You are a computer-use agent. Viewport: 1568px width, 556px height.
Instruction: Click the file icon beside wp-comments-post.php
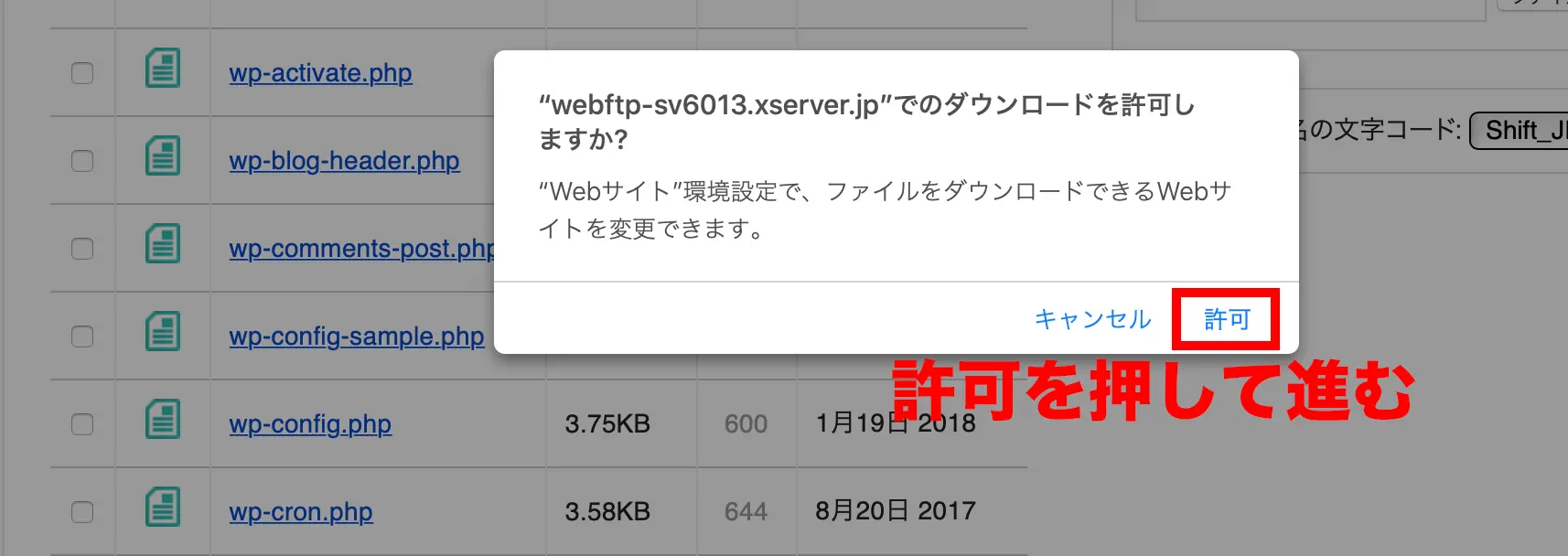point(163,244)
